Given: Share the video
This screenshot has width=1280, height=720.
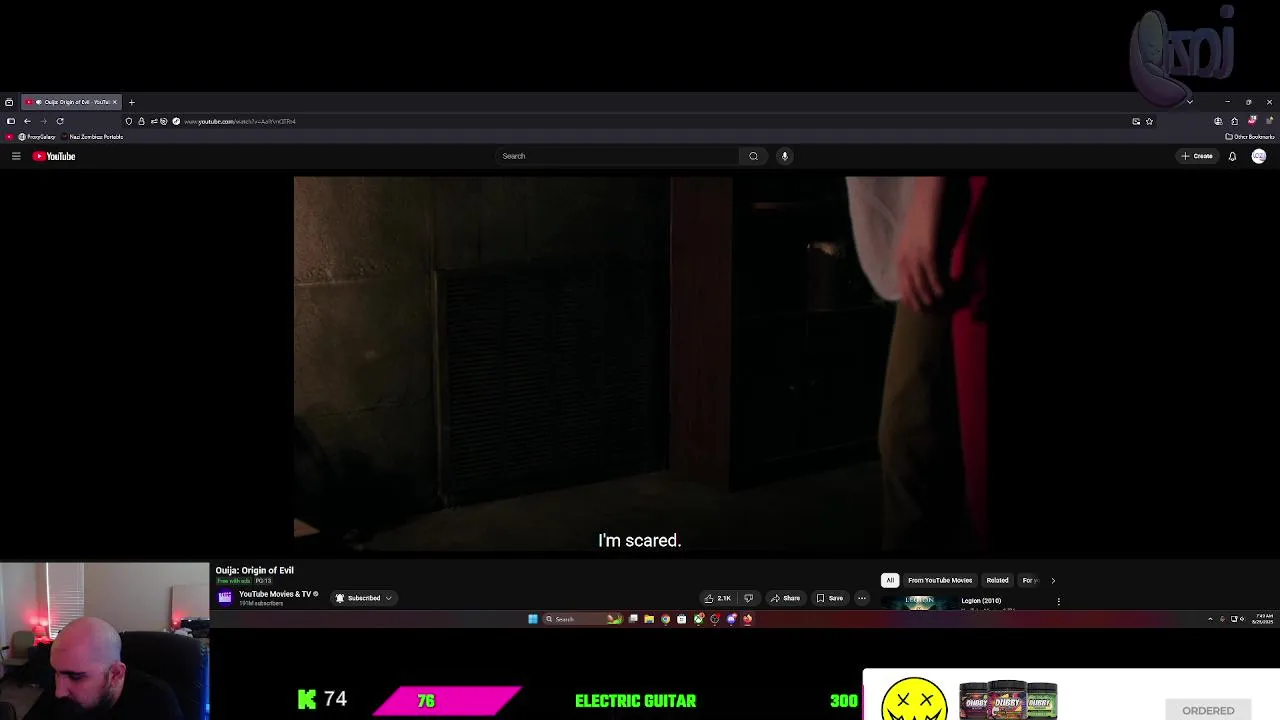Looking at the screenshot, I should [785, 598].
